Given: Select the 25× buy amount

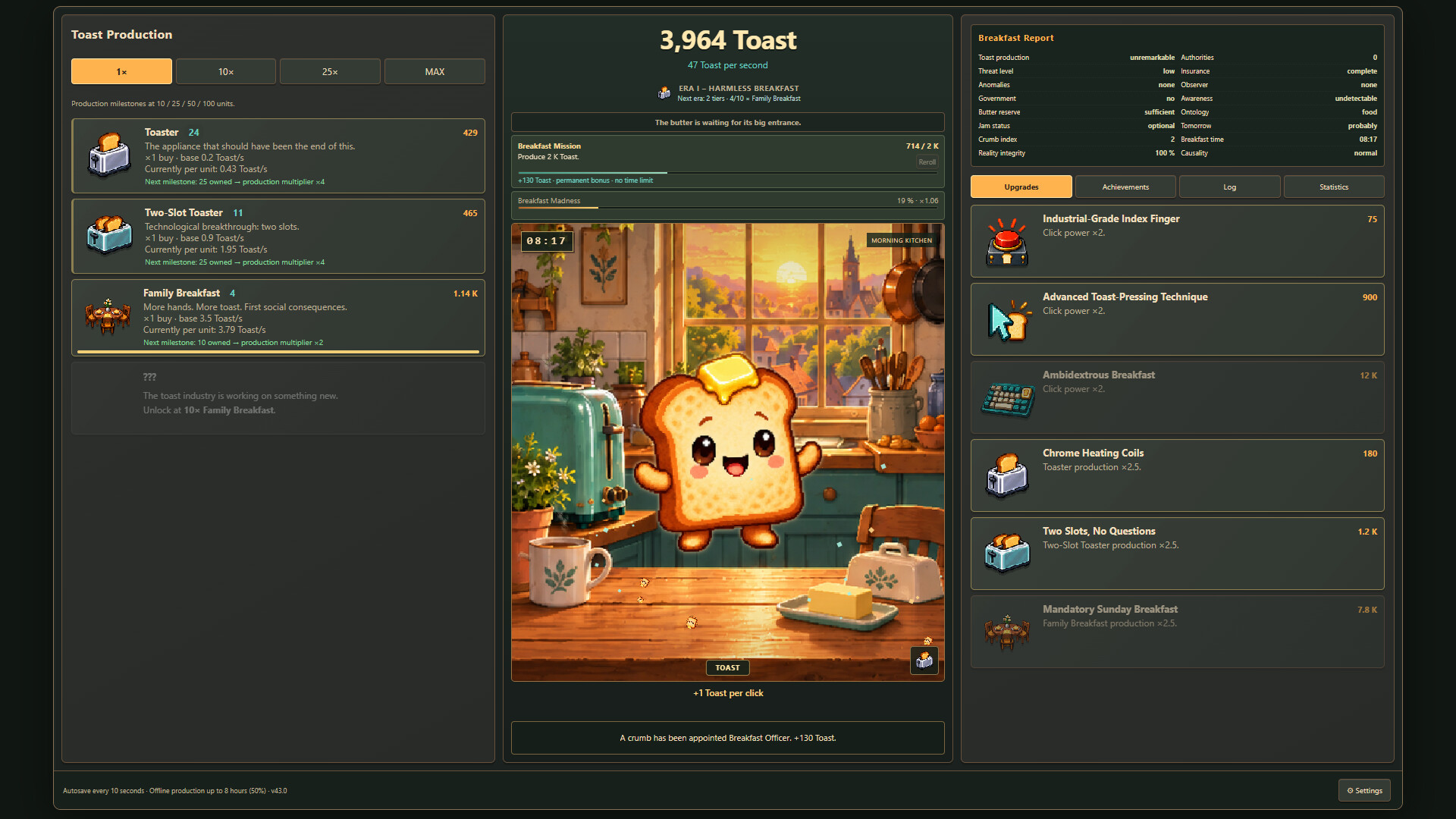Looking at the screenshot, I should 330,71.
